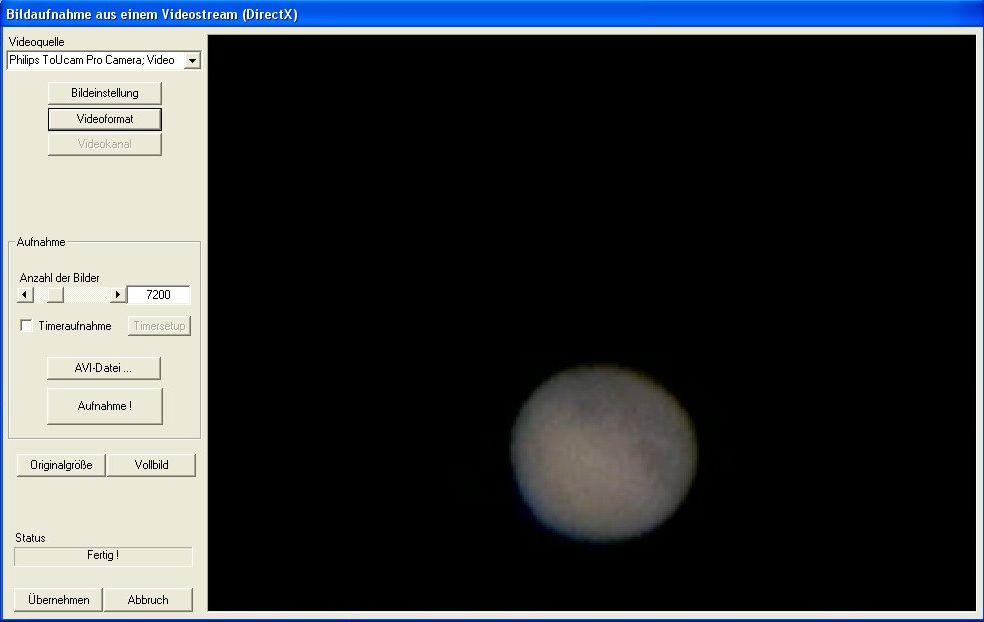Click the Timersetup button
Viewport: 984px width, 622px height.
pos(158,326)
